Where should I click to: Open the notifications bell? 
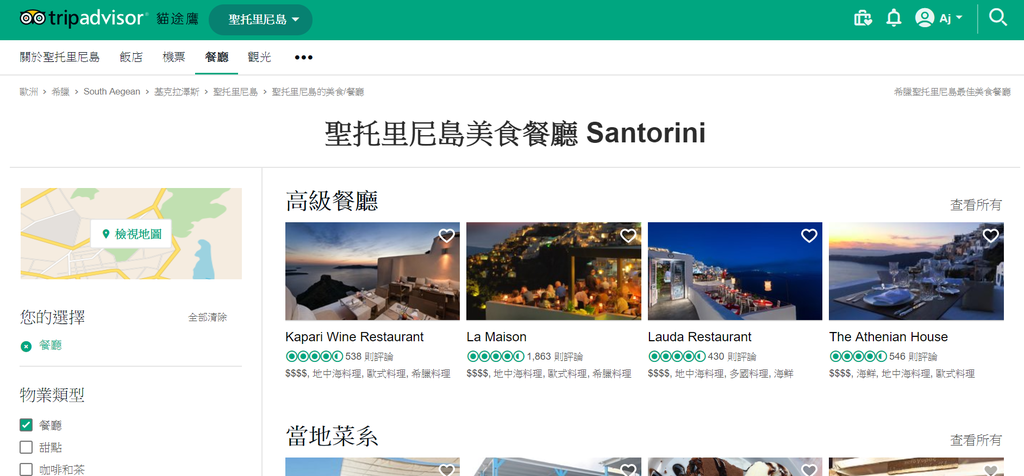click(893, 18)
